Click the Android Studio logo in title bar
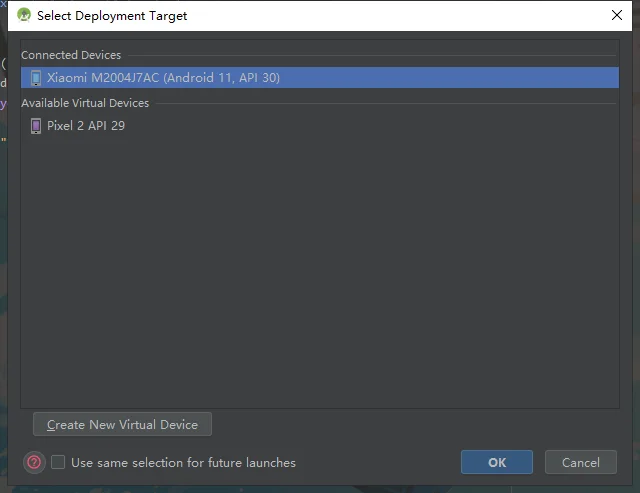Image resolution: width=640 pixels, height=493 pixels. tap(24, 15)
